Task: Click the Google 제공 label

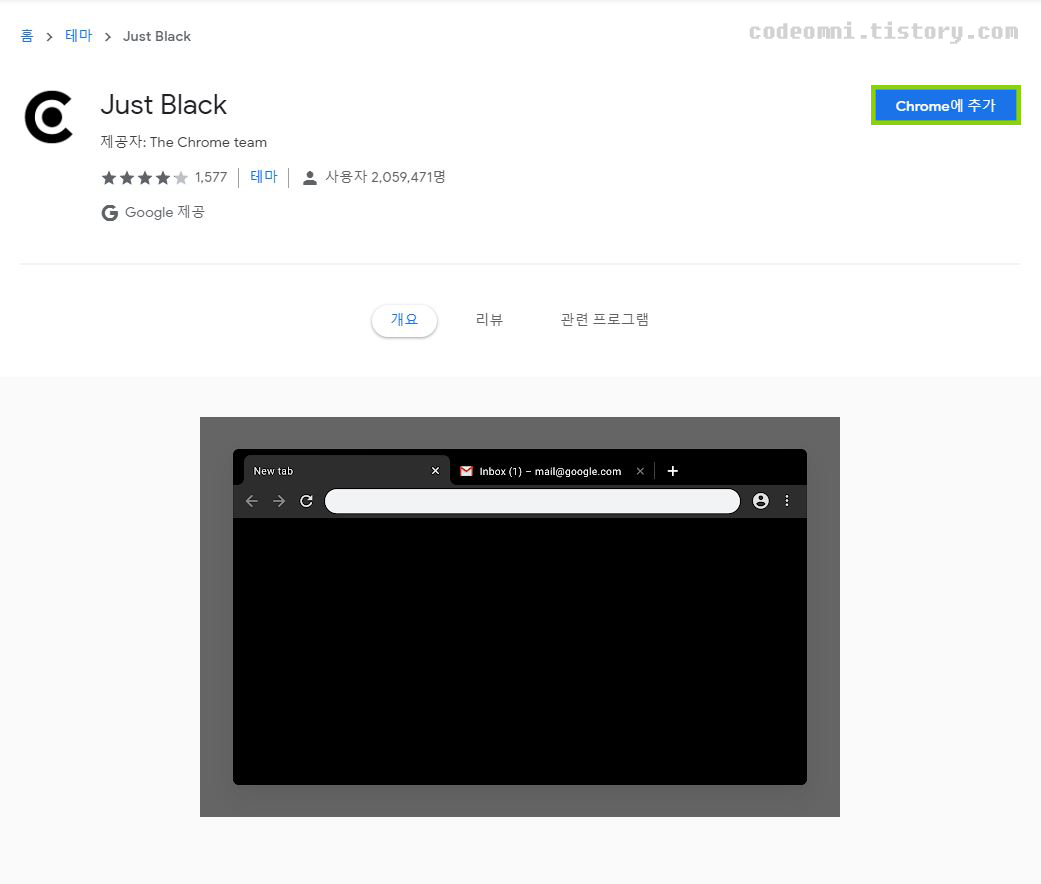Action: click(165, 212)
